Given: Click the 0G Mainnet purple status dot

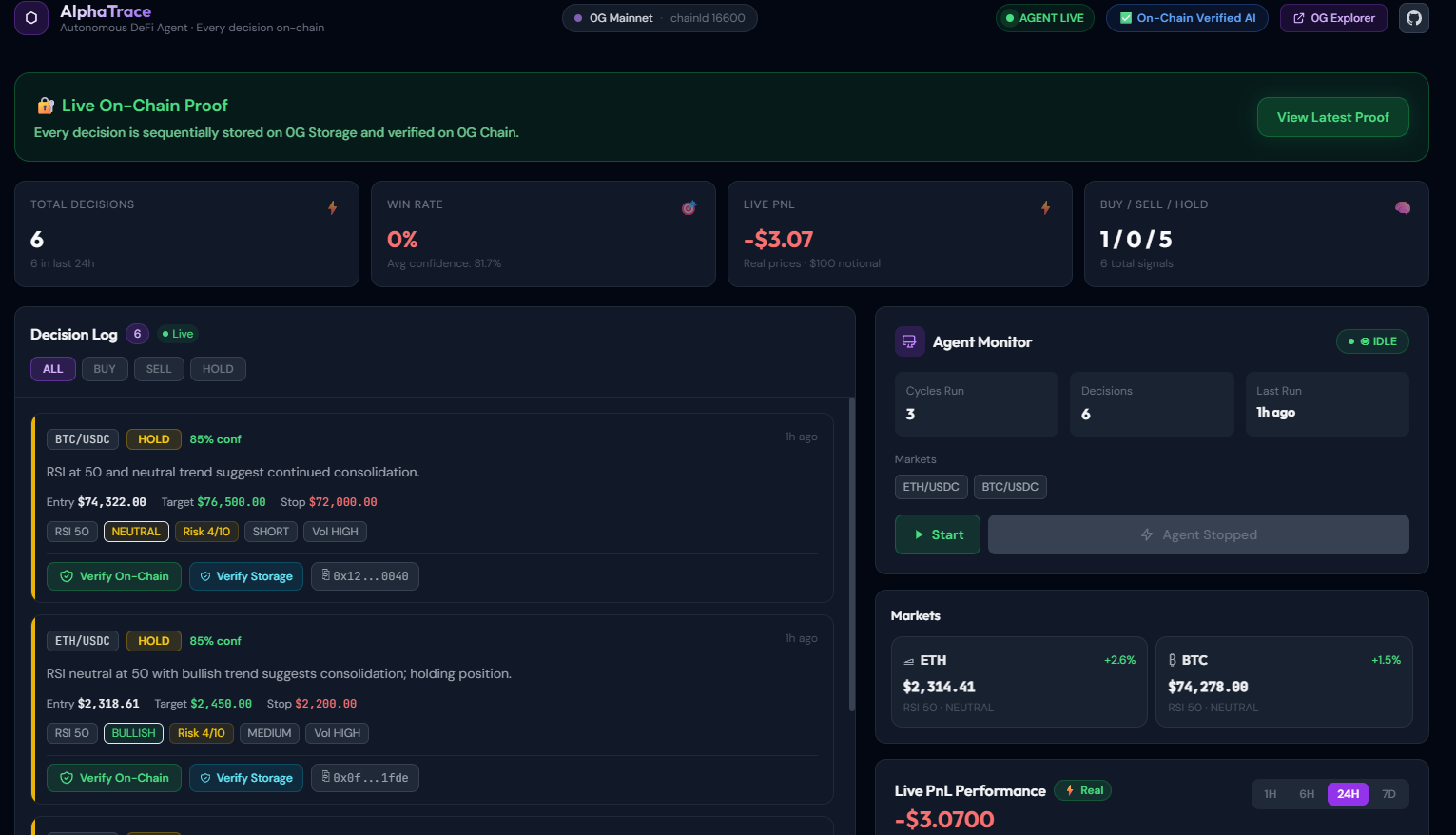Looking at the screenshot, I should tap(578, 18).
